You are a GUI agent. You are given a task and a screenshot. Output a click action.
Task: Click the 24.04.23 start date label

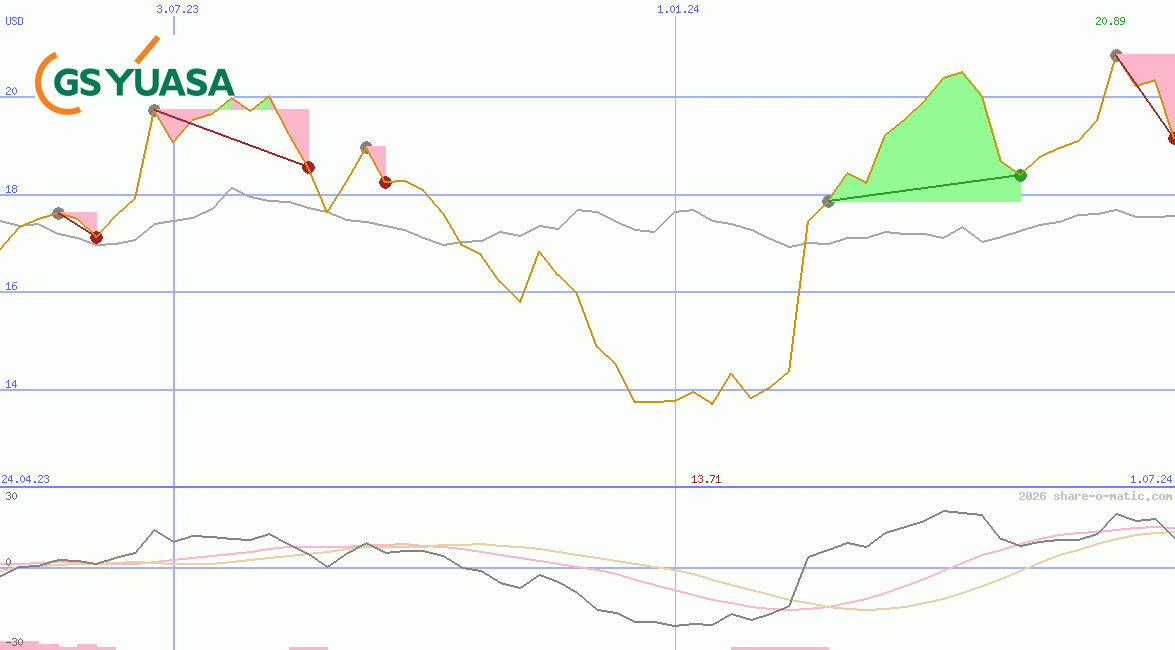point(25,479)
